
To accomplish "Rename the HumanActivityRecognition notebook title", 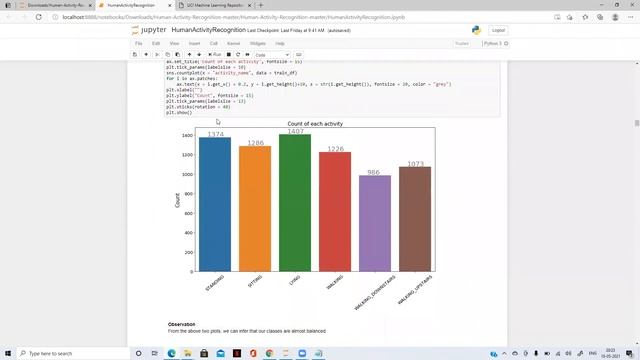I will point(209,30).
